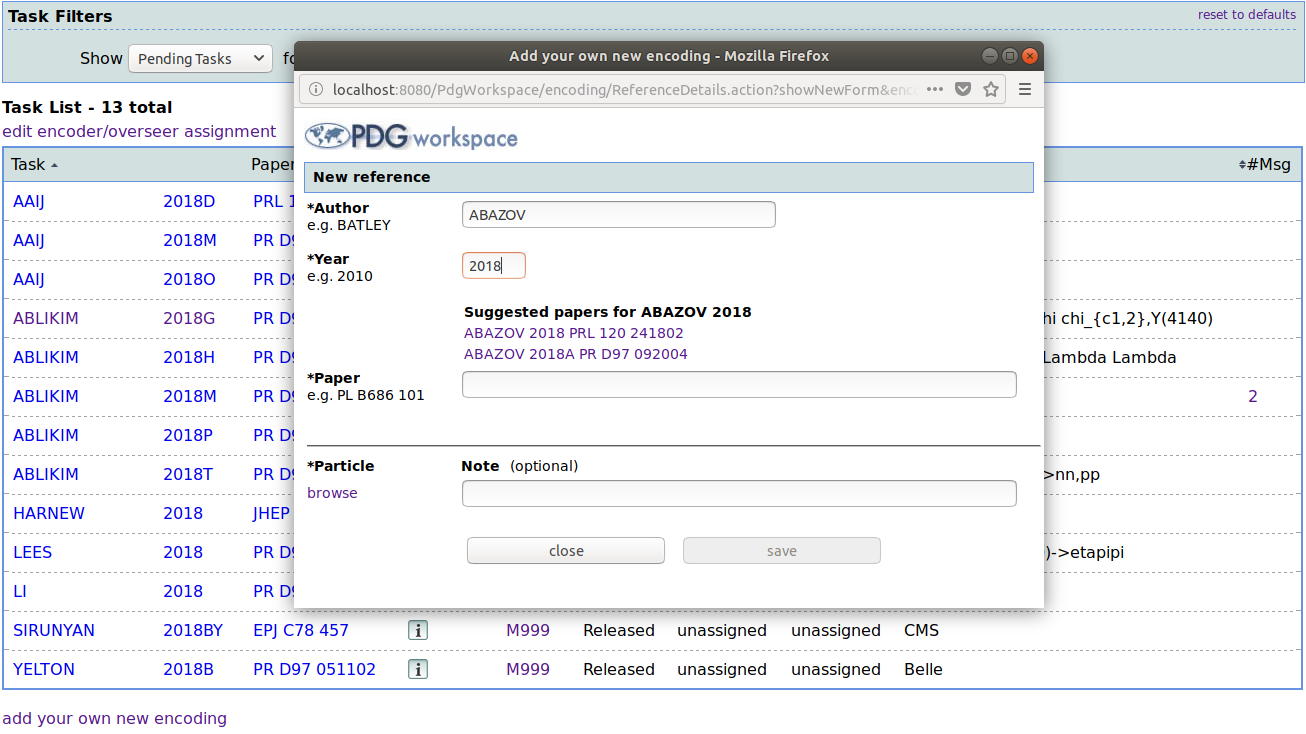Sort the list by Task column header

(35, 164)
